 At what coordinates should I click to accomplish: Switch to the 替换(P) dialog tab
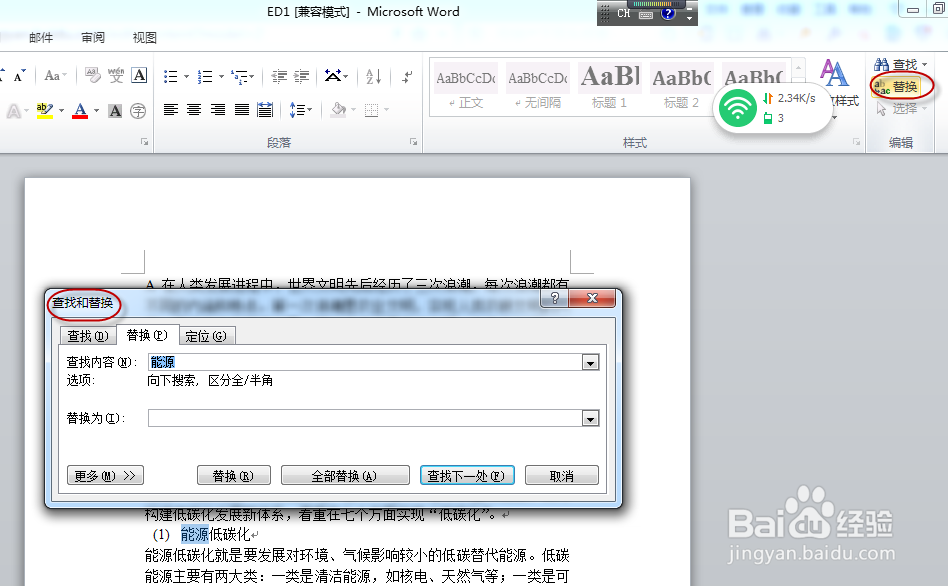(x=147, y=334)
